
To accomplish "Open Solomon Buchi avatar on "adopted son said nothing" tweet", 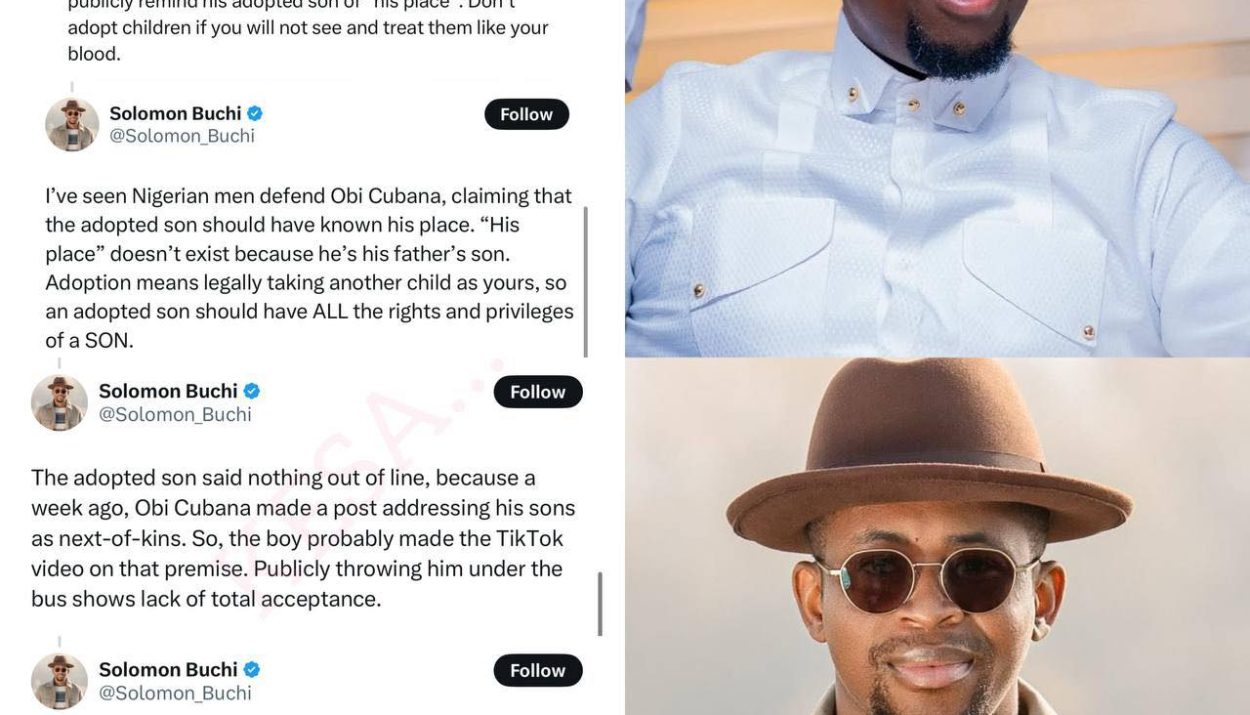I will pos(59,402).
